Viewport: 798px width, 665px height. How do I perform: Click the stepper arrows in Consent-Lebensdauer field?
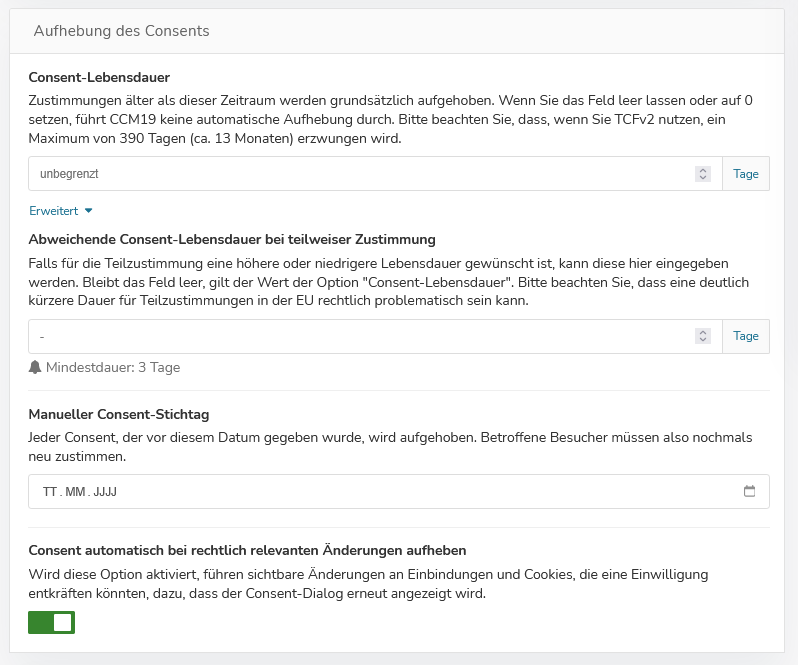coord(703,174)
